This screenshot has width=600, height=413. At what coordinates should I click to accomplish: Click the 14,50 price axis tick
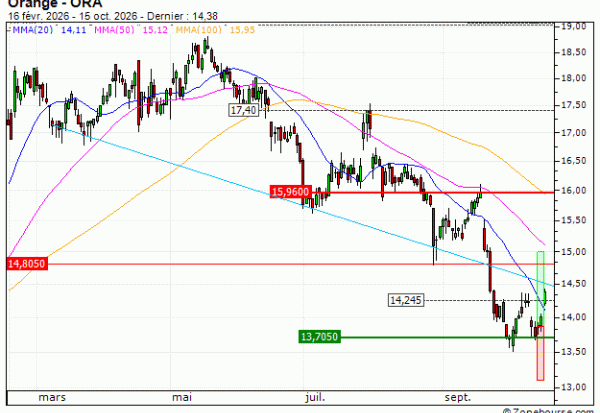pos(574,284)
